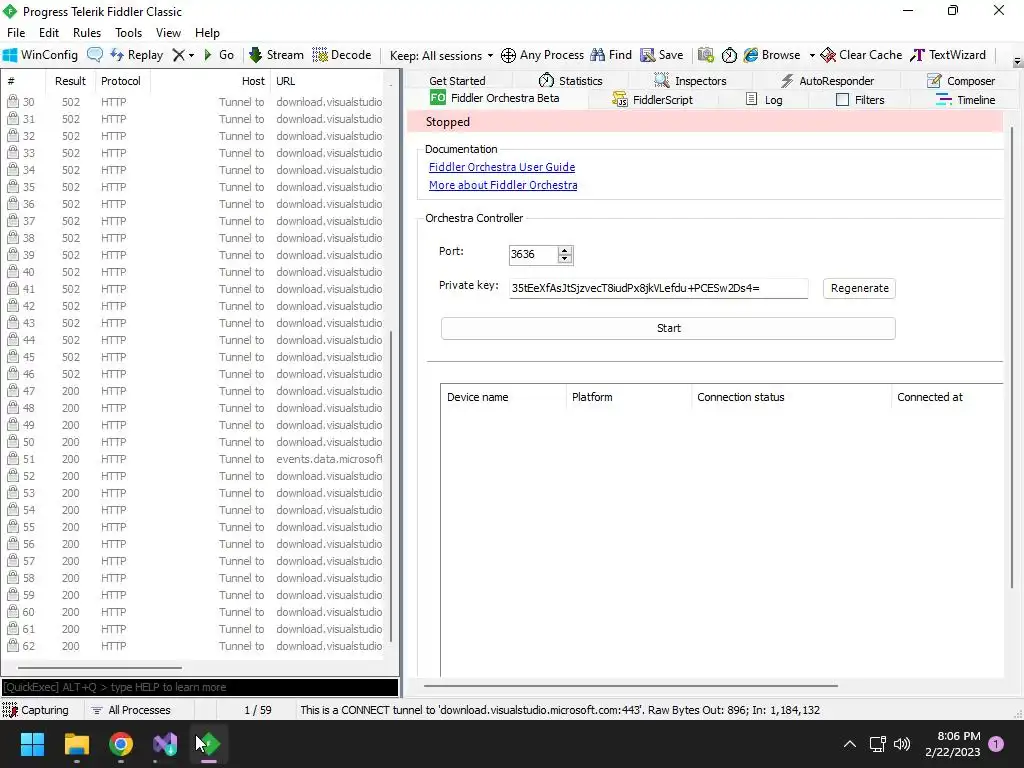The width and height of the screenshot is (1024, 768).
Task: Open Visual Studio from taskbar
Action: point(165,744)
